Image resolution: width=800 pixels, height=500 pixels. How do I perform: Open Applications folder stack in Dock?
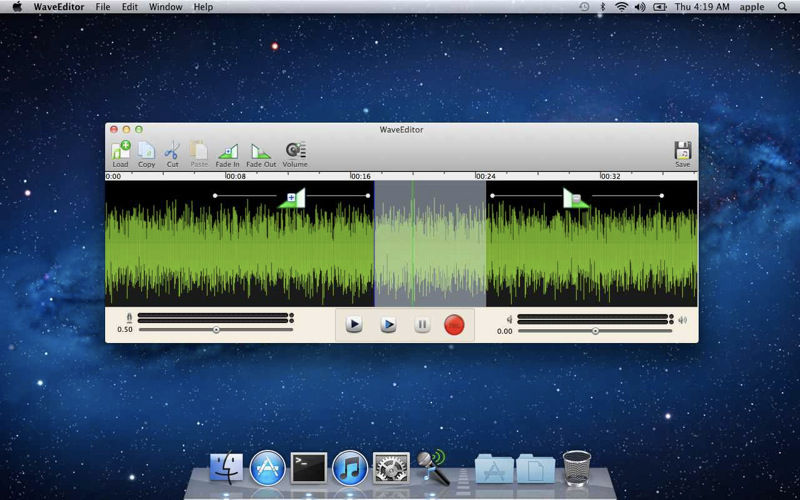click(494, 469)
